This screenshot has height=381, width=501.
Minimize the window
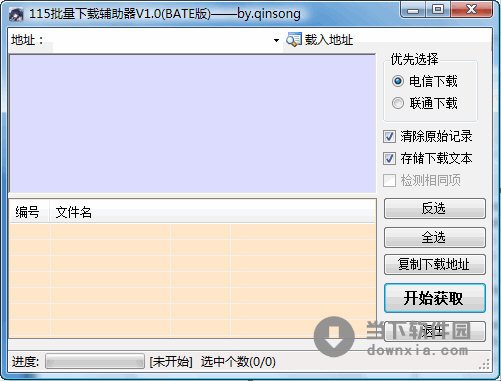click(x=413, y=10)
